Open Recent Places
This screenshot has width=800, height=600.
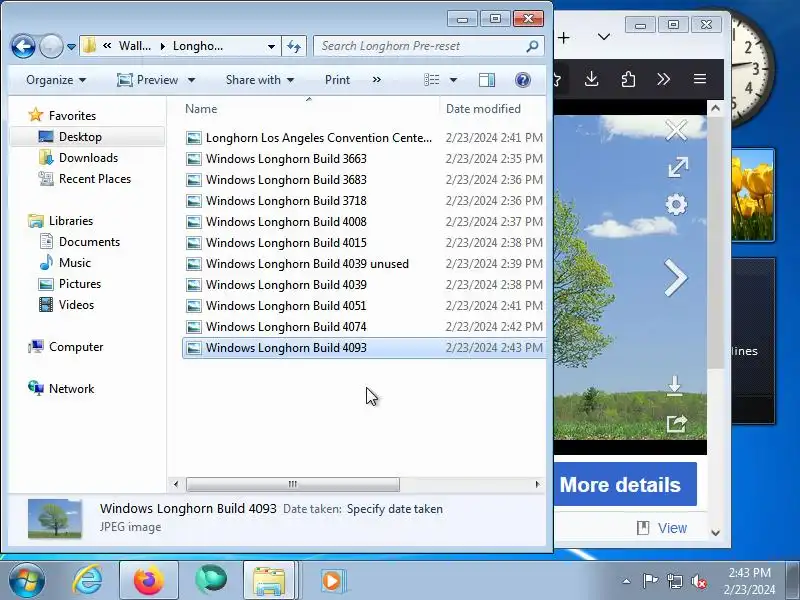95,179
